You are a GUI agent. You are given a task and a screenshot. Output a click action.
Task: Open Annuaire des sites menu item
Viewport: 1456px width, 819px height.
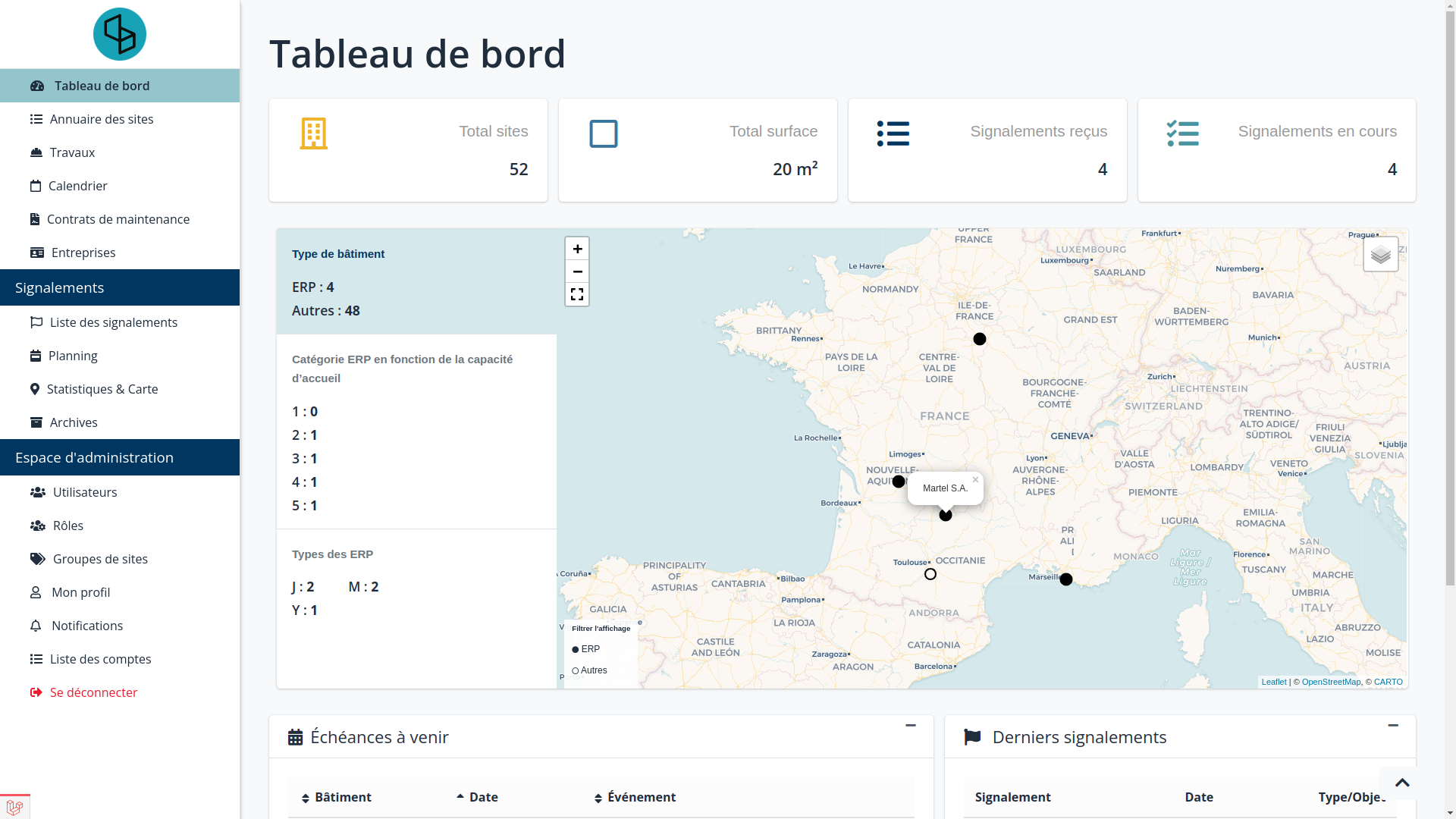pyautogui.click(x=102, y=119)
